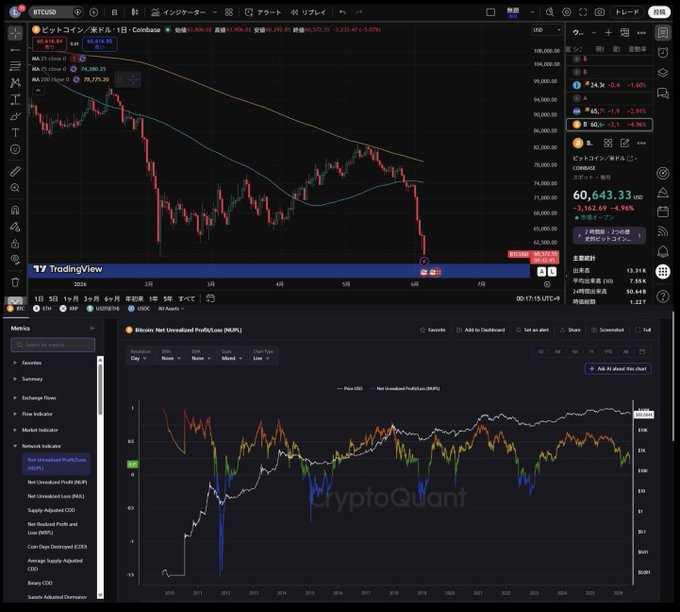Select the 1-year range tab under chart
680x612 pixels.
pos(153,298)
